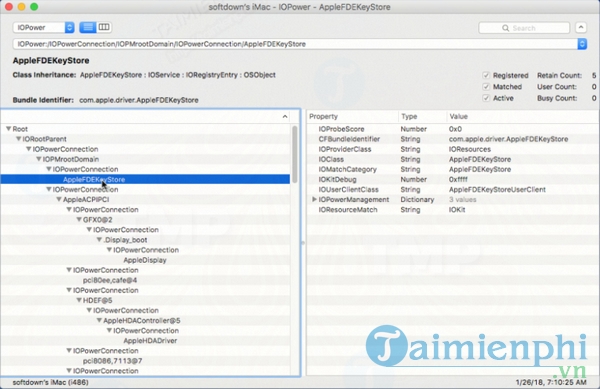Select the IOProbeScore property row
Viewport: 600px width, 389px height.
[453, 129]
